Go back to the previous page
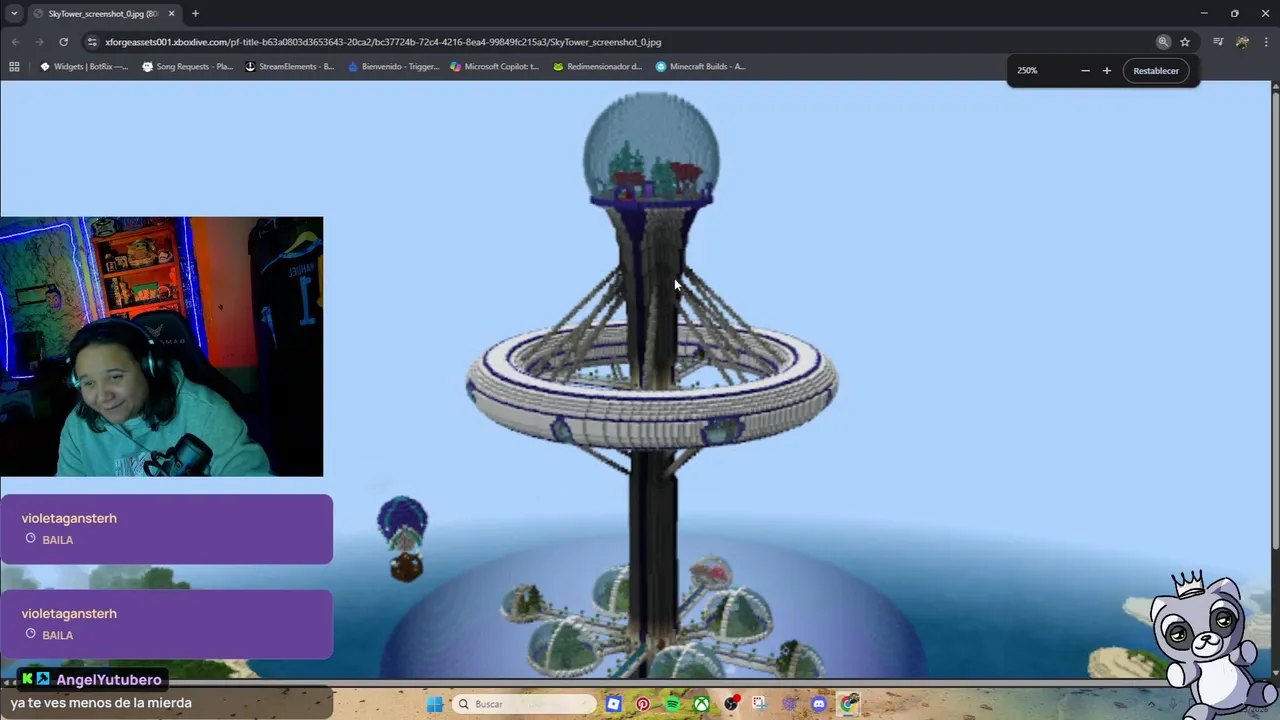 point(15,42)
